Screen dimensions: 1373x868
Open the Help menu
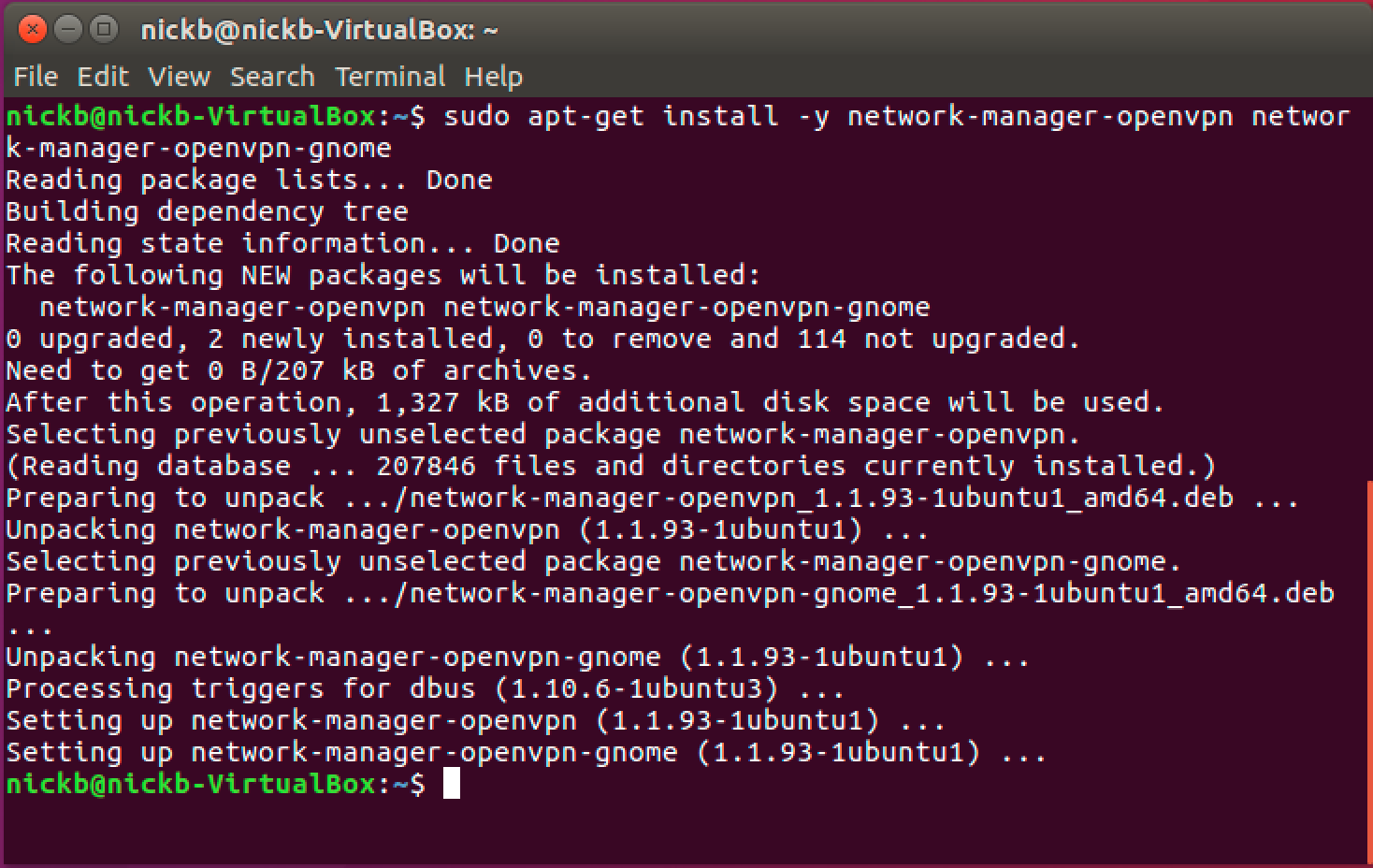click(493, 77)
